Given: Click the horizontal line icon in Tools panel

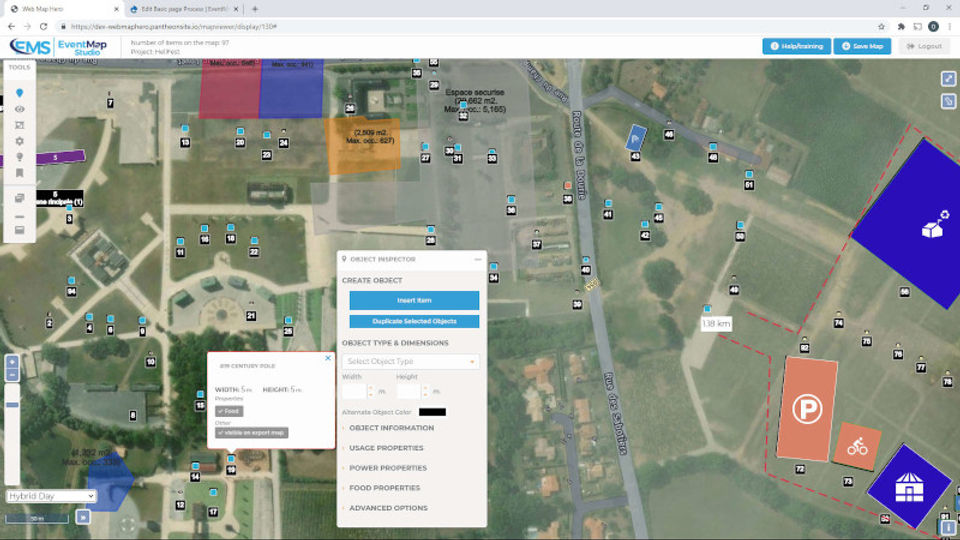Looking at the screenshot, I should (x=20, y=217).
